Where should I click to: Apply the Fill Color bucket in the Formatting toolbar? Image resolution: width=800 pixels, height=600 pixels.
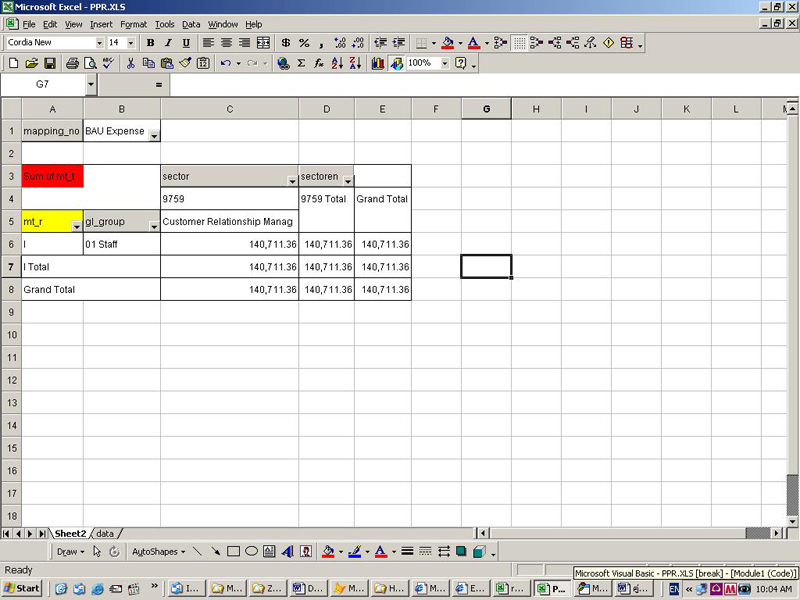point(446,43)
